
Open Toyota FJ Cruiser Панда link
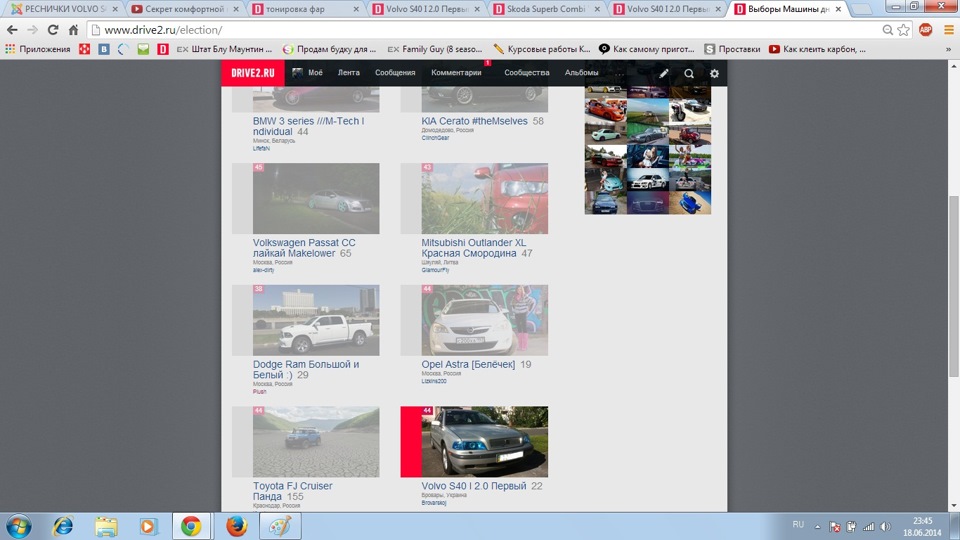coord(293,491)
